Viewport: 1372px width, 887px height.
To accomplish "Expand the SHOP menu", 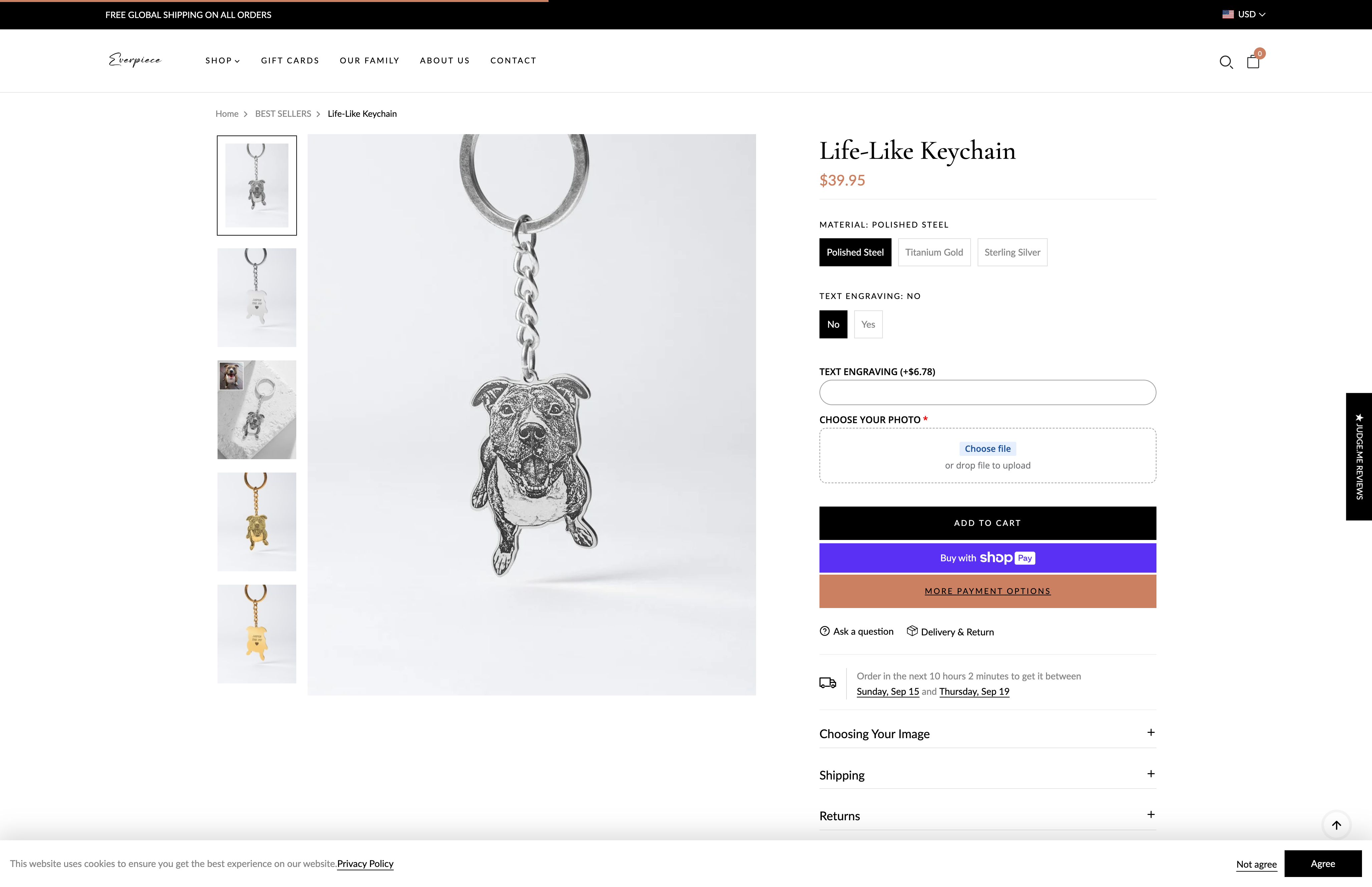I will [222, 60].
